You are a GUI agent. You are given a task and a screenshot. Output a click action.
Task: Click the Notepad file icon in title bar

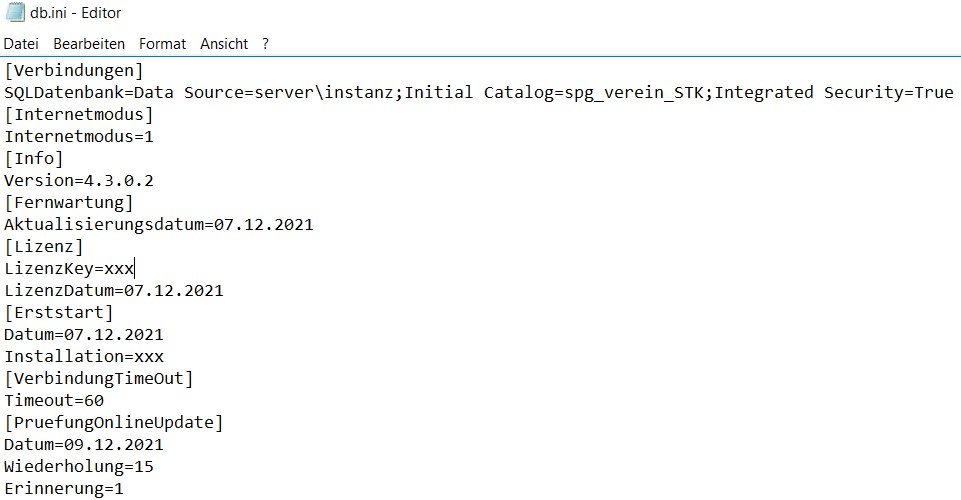(x=14, y=13)
